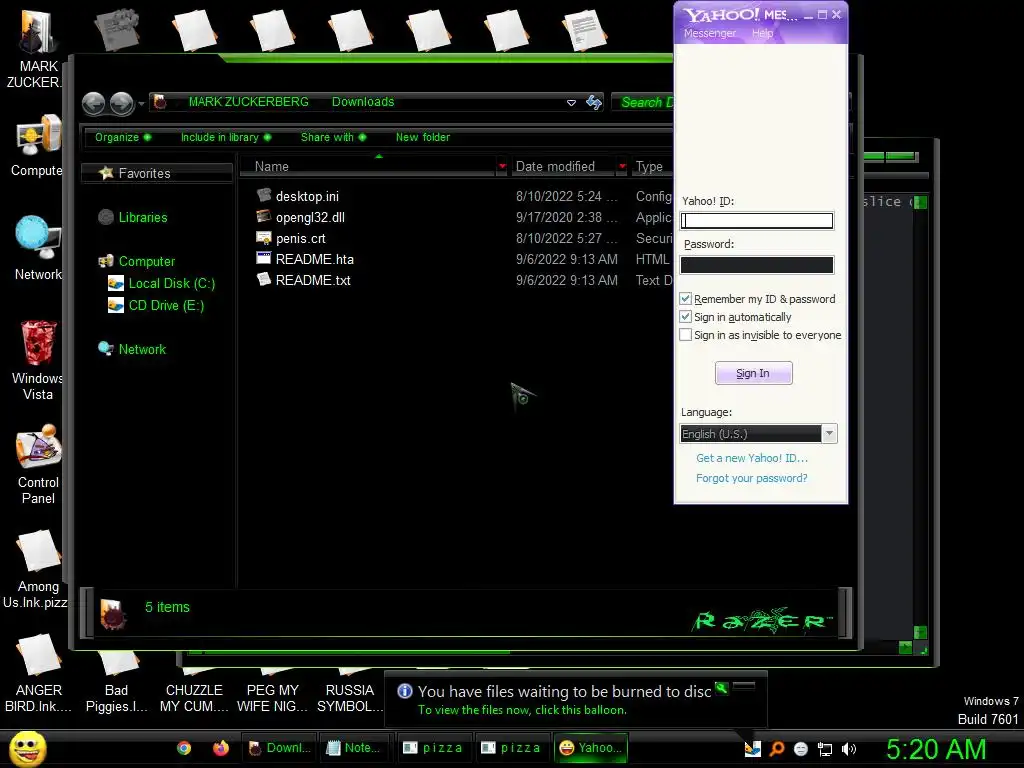Open Windows Vista recycle bin desktop icon
The width and height of the screenshot is (1024, 768).
[38, 360]
